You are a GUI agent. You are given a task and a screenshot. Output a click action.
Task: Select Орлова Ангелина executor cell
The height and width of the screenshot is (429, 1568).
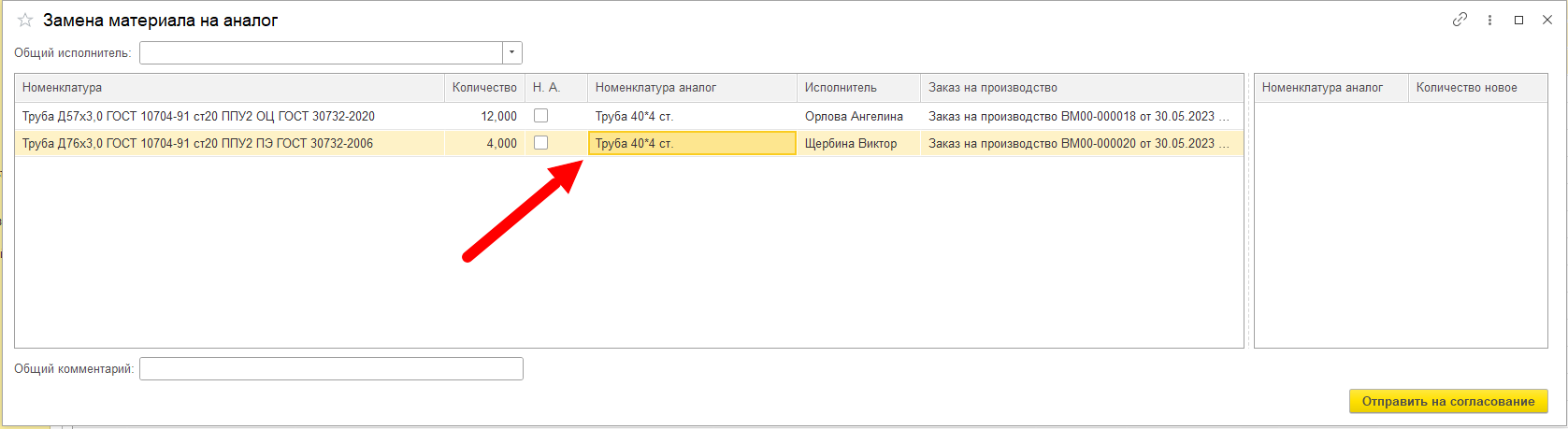pos(858,117)
